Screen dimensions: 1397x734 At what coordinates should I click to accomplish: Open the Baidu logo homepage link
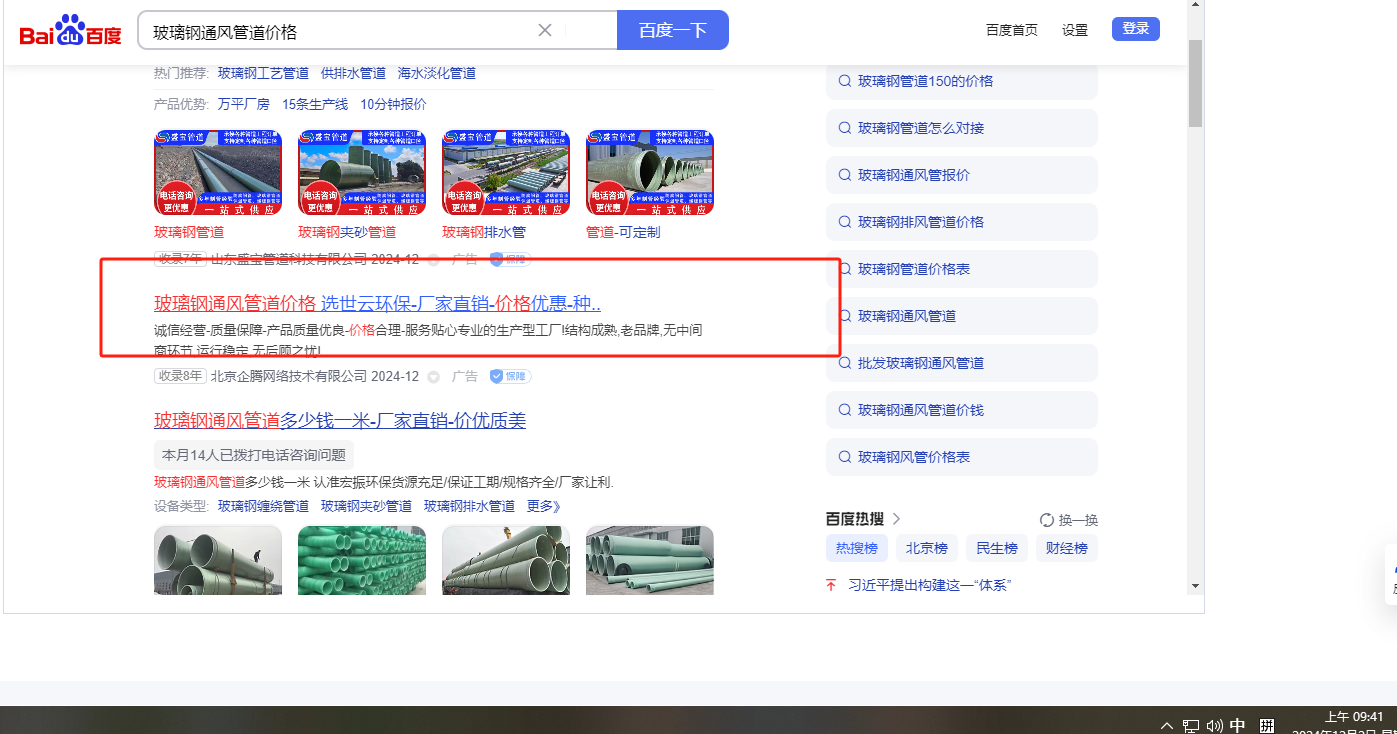70,31
